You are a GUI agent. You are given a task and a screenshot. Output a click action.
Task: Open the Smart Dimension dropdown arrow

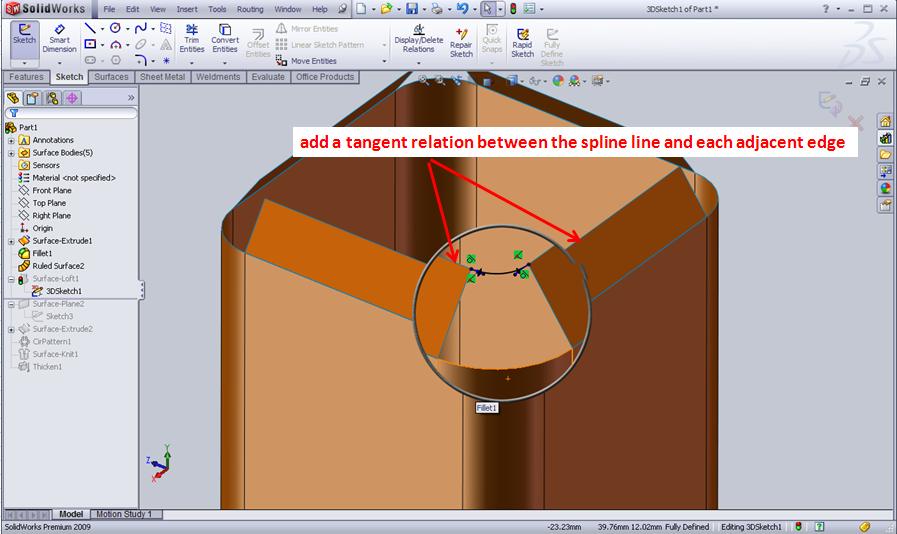coord(59,63)
